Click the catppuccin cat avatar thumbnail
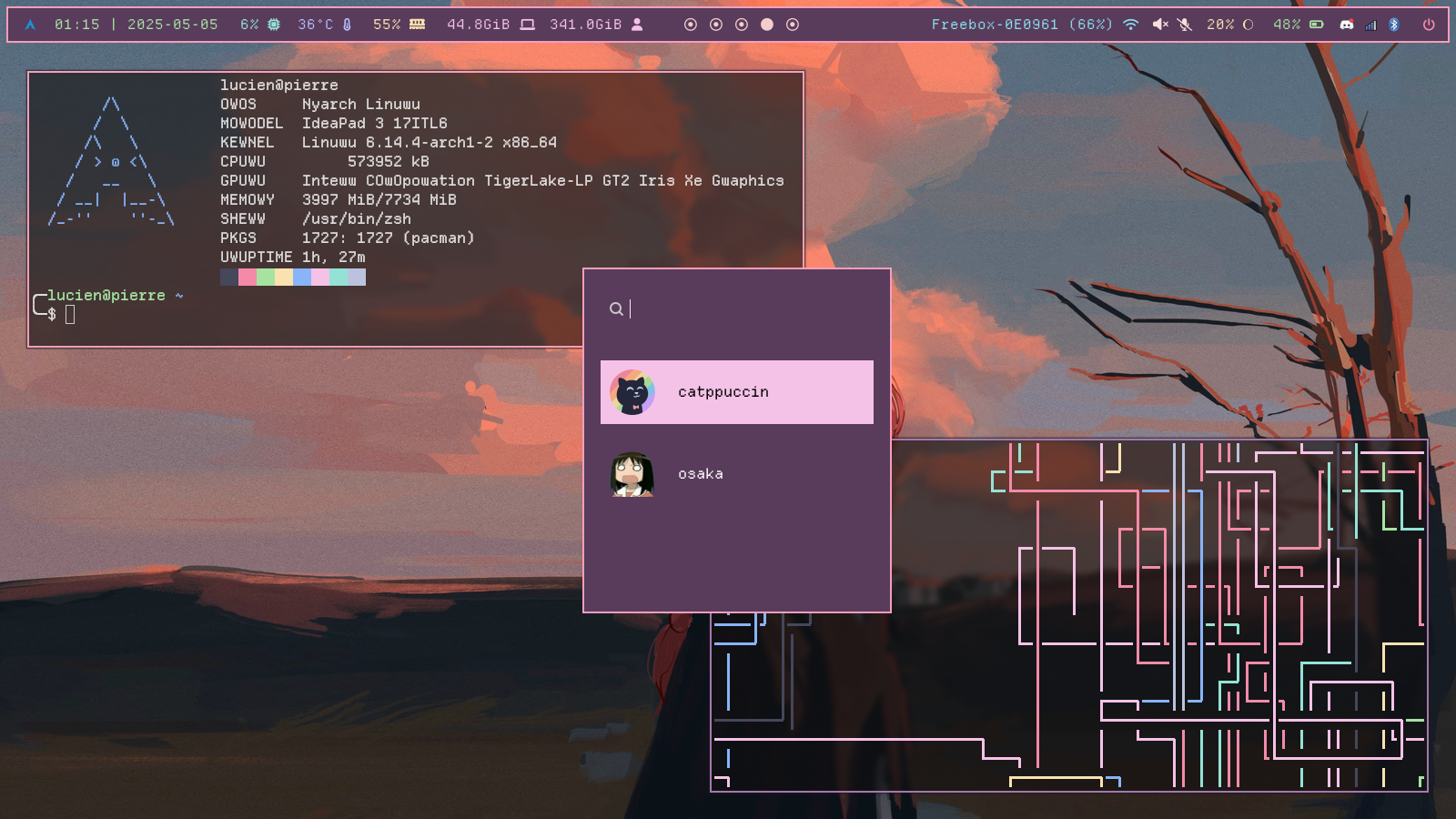Viewport: 1456px width, 819px height. coord(632,392)
